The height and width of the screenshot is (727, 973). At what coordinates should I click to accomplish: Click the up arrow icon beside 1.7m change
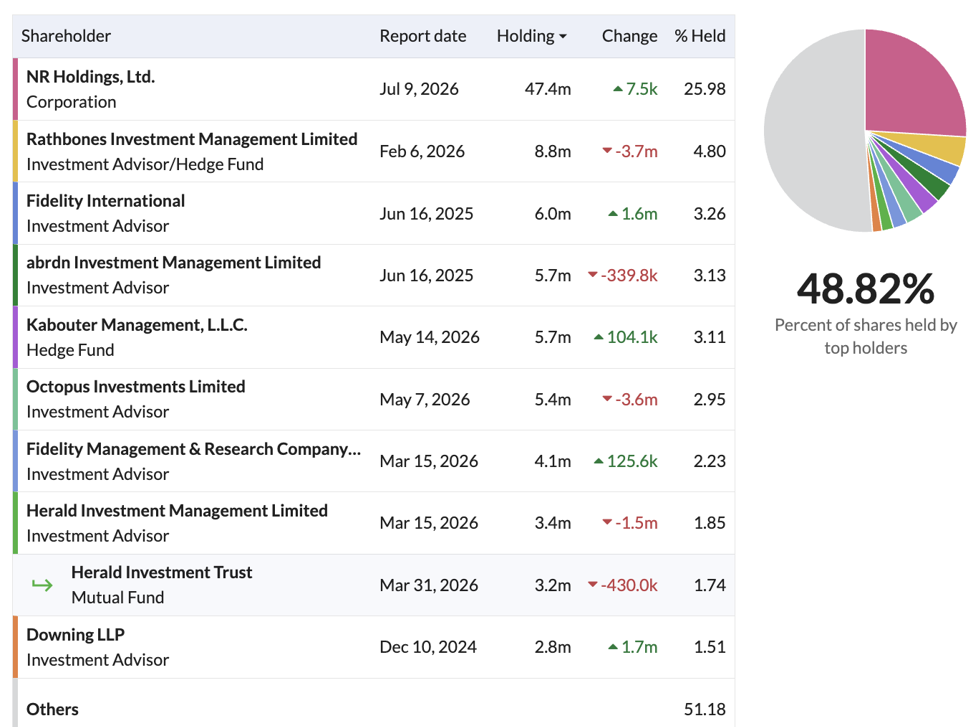tap(613, 647)
